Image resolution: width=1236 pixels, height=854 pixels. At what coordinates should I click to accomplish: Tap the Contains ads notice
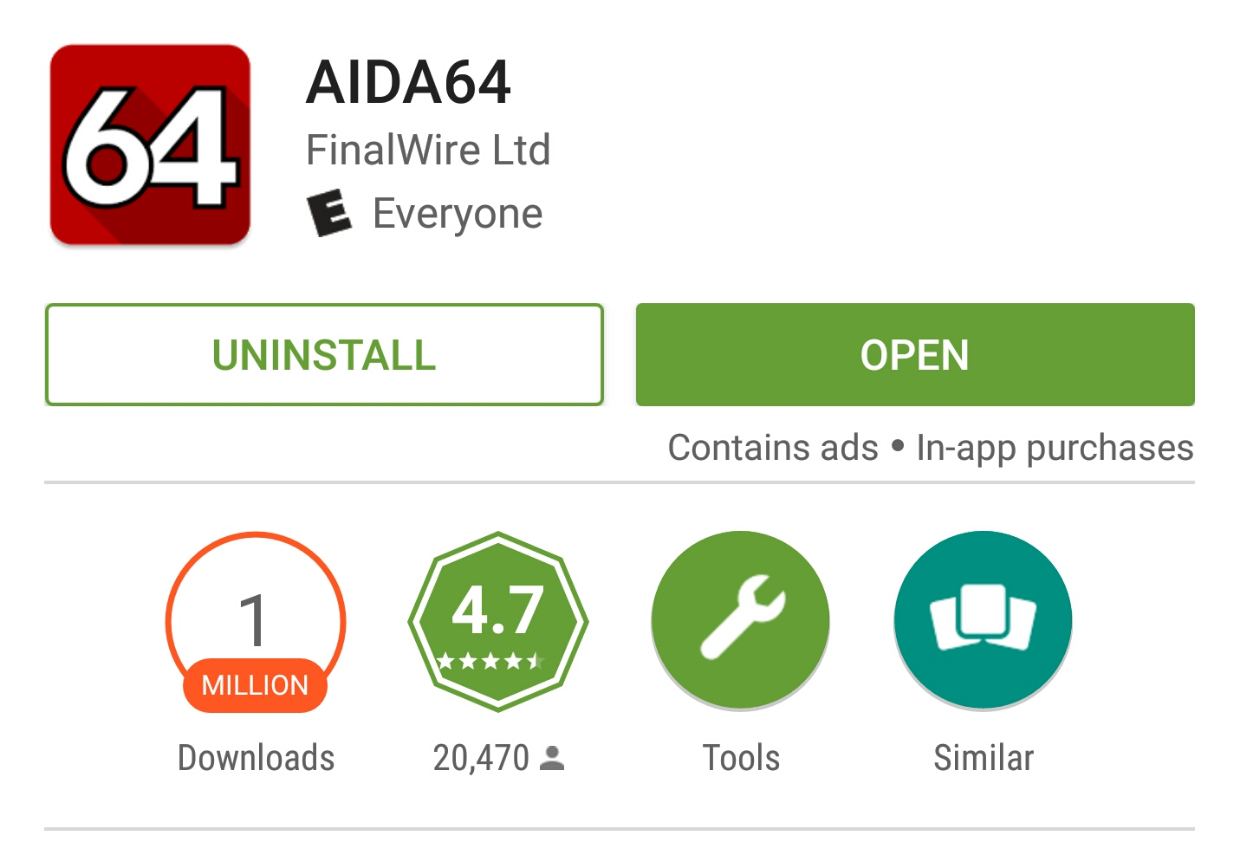pyautogui.click(x=772, y=447)
